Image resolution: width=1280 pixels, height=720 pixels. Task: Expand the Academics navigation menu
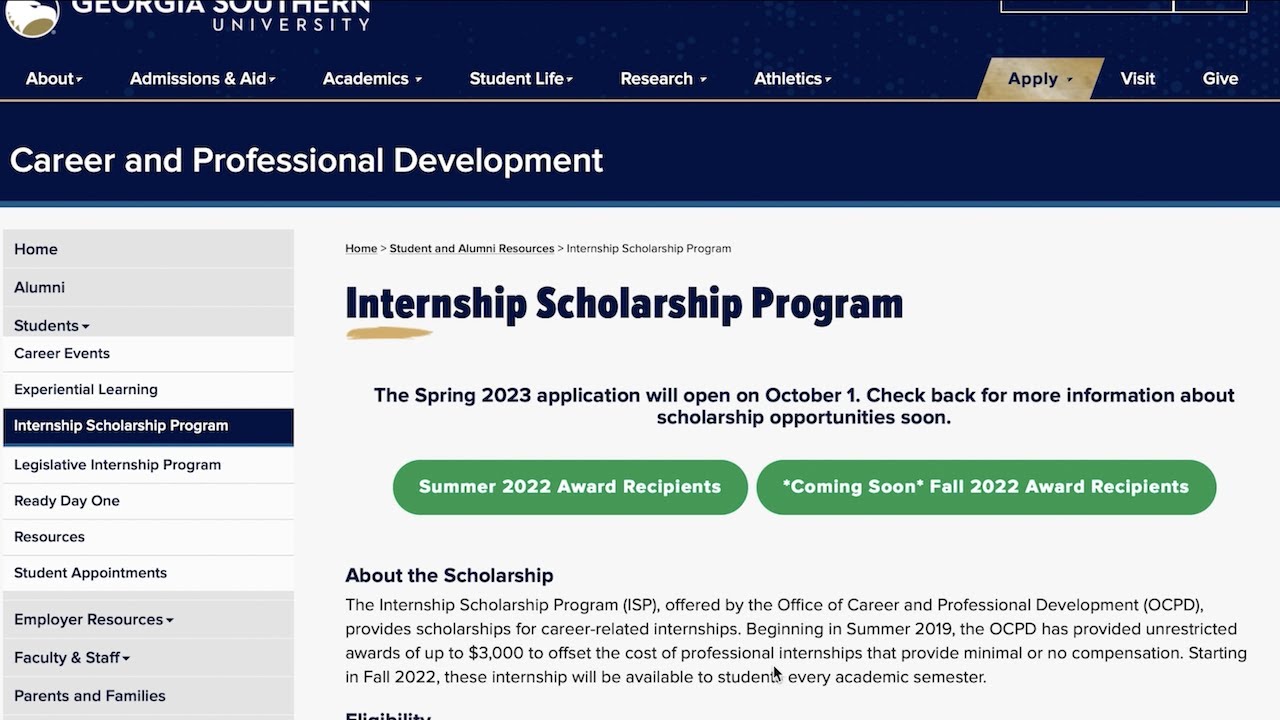[372, 79]
